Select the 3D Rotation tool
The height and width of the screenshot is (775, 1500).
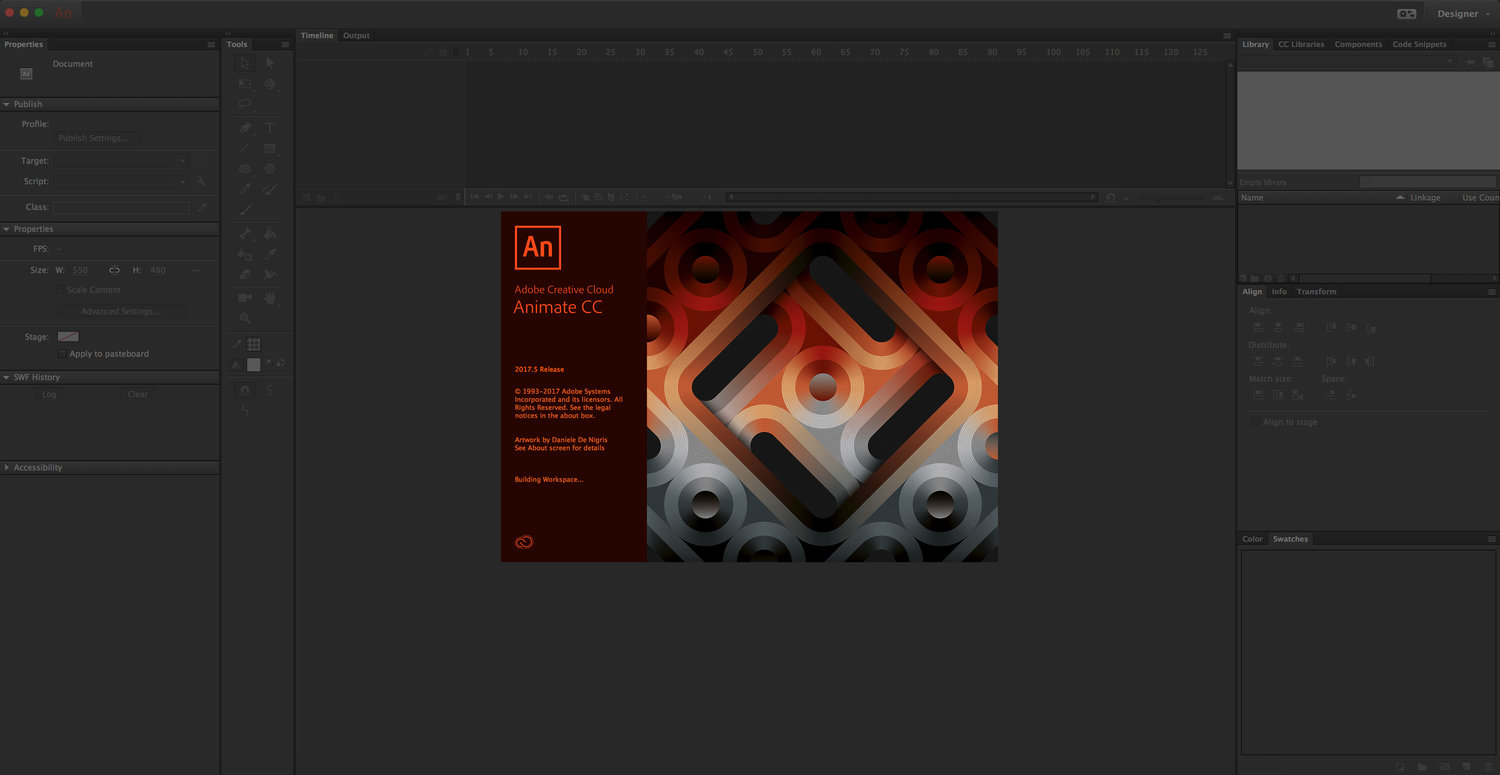[270, 84]
